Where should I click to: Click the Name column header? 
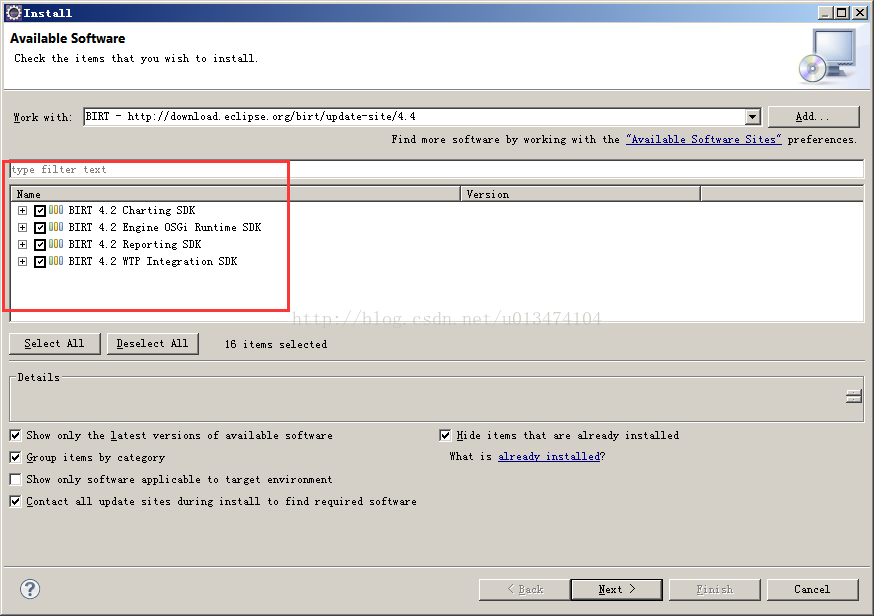click(x=235, y=194)
